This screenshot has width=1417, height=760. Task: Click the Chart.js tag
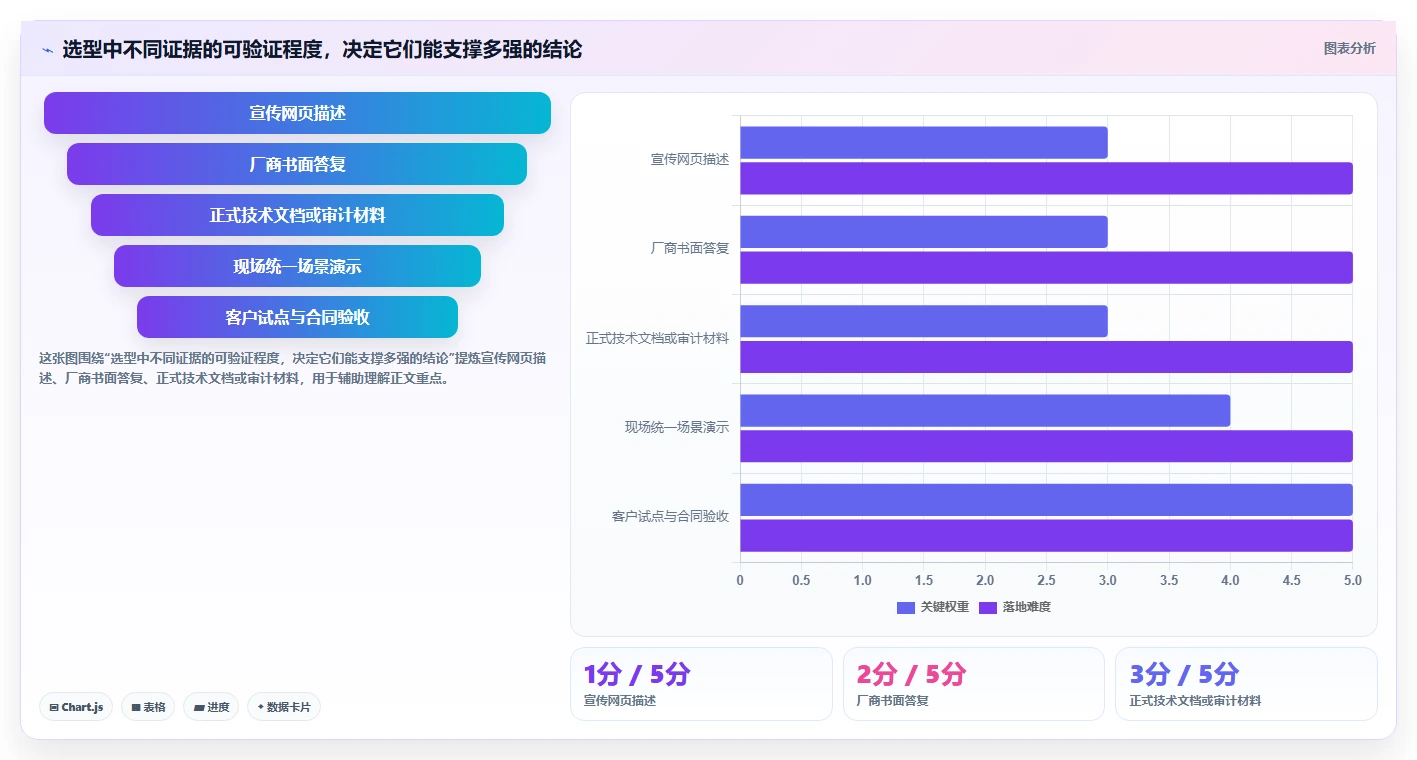(x=77, y=707)
